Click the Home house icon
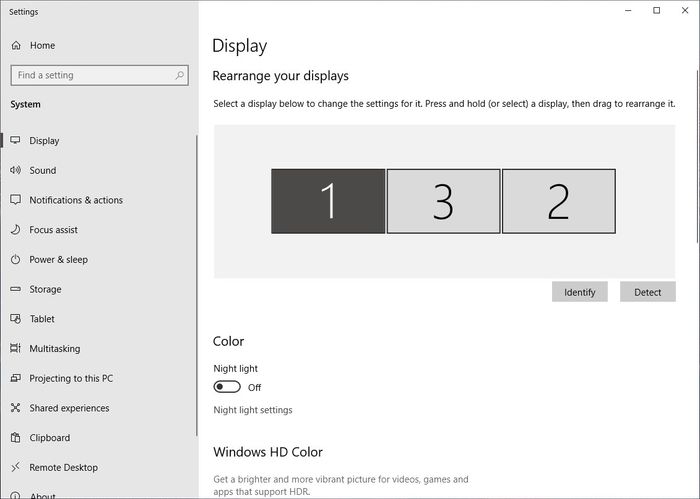Image resolution: width=700 pixels, height=499 pixels. point(16,45)
